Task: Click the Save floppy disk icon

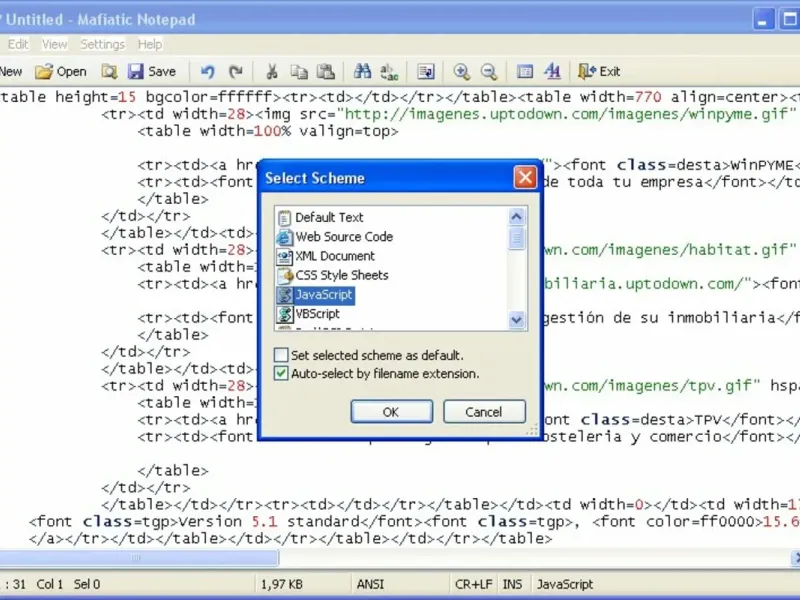Action: tap(135, 71)
